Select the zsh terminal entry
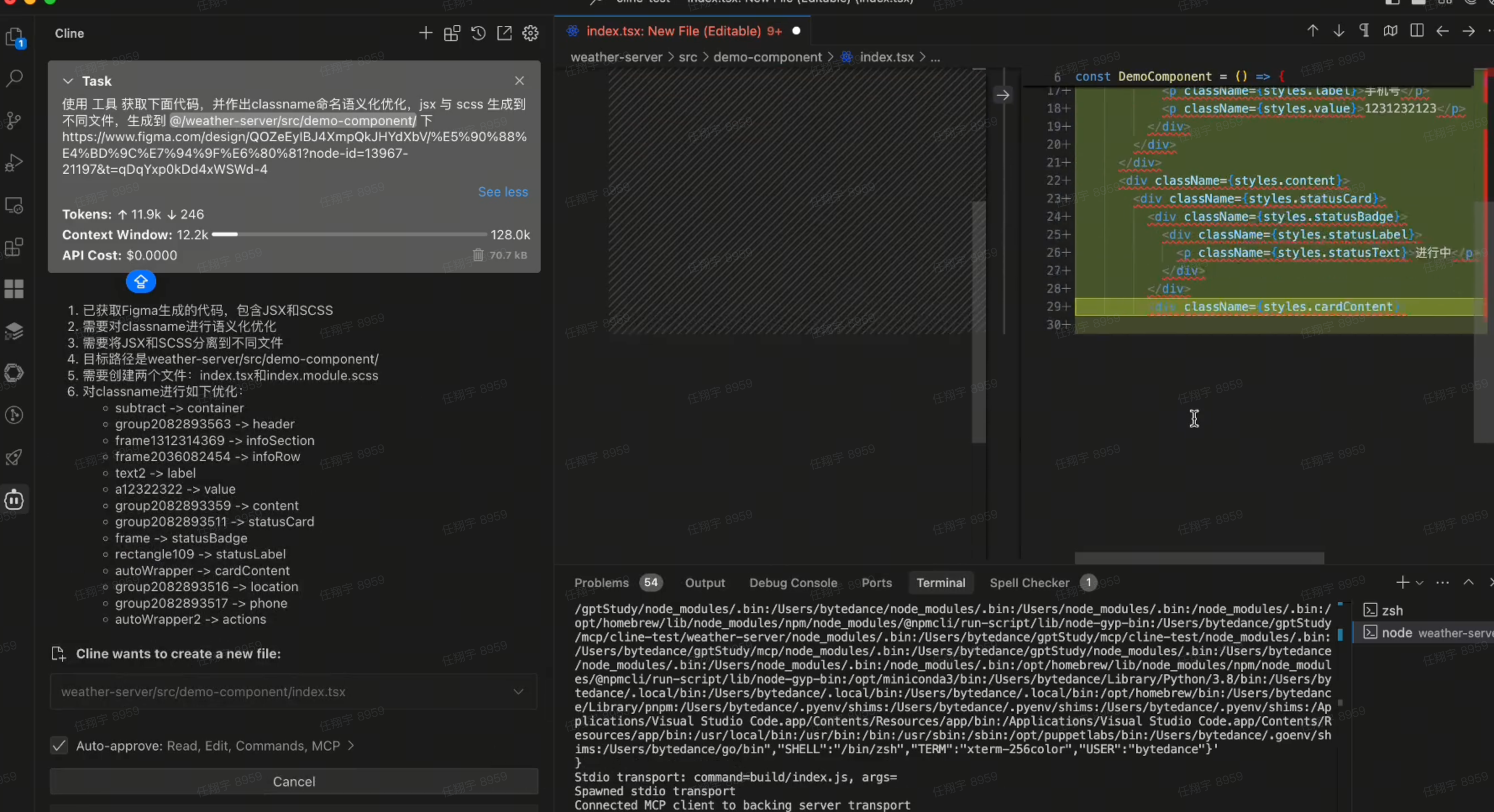Viewport: 1494px width, 812px height. [x=1392, y=611]
